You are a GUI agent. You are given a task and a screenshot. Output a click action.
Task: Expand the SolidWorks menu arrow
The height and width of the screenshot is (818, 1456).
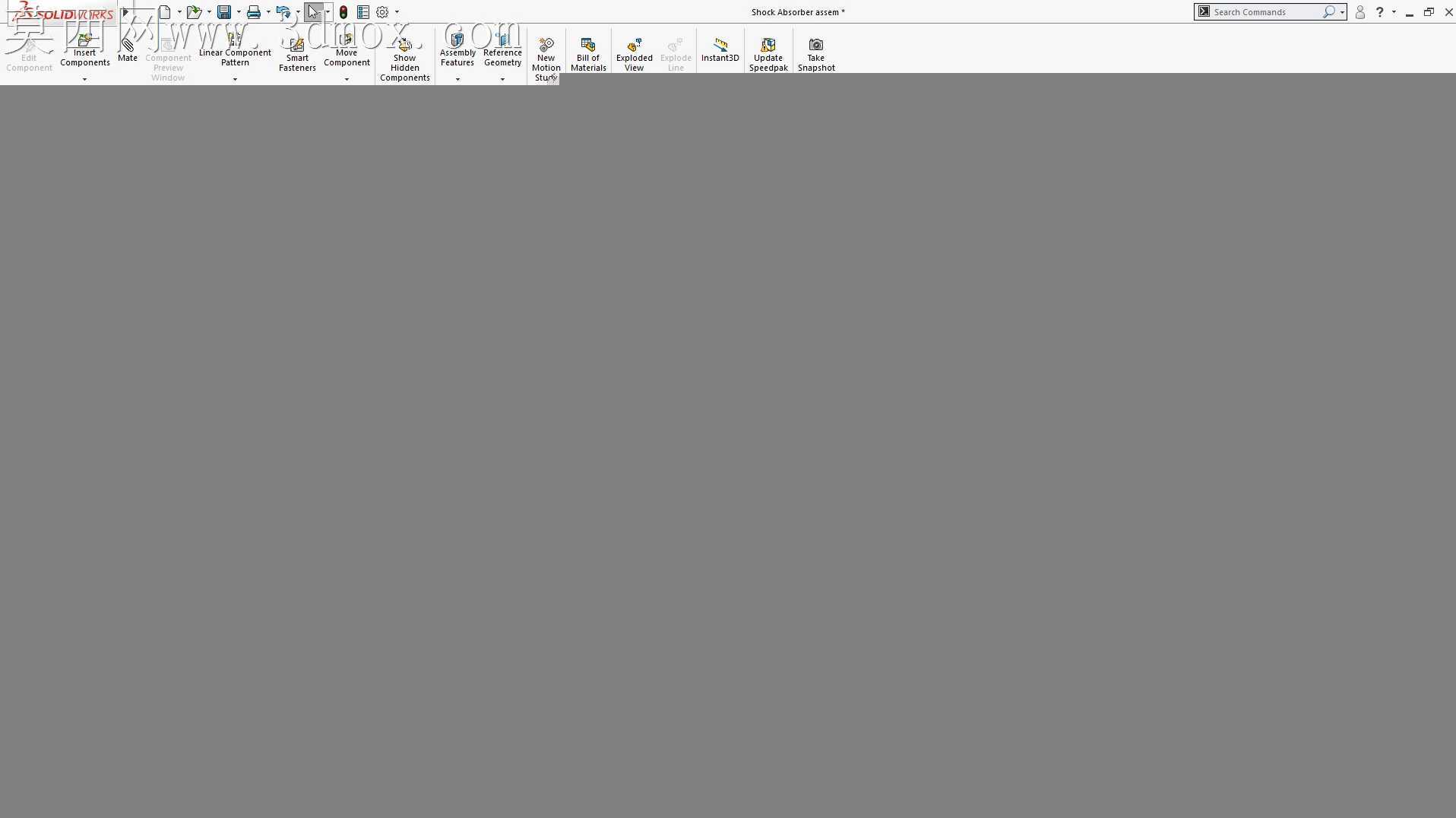(125, 12)
